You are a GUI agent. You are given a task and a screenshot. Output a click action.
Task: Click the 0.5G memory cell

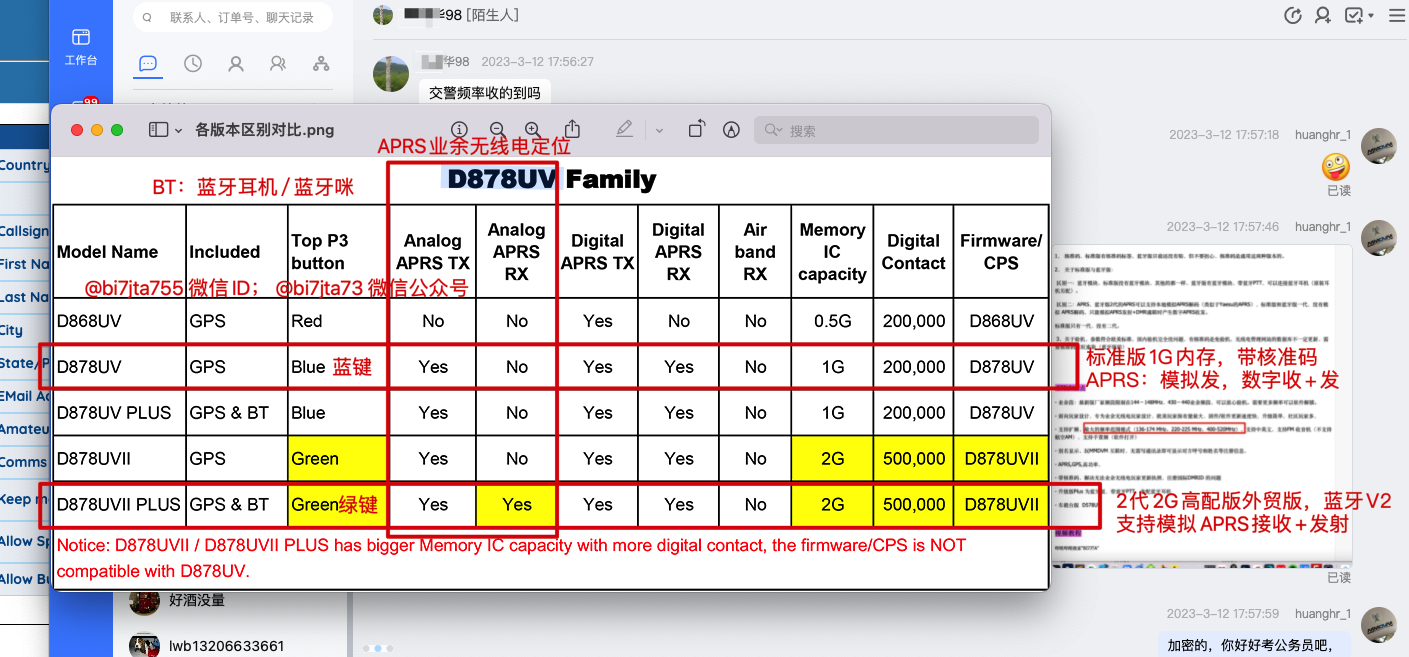pos(833,321)
